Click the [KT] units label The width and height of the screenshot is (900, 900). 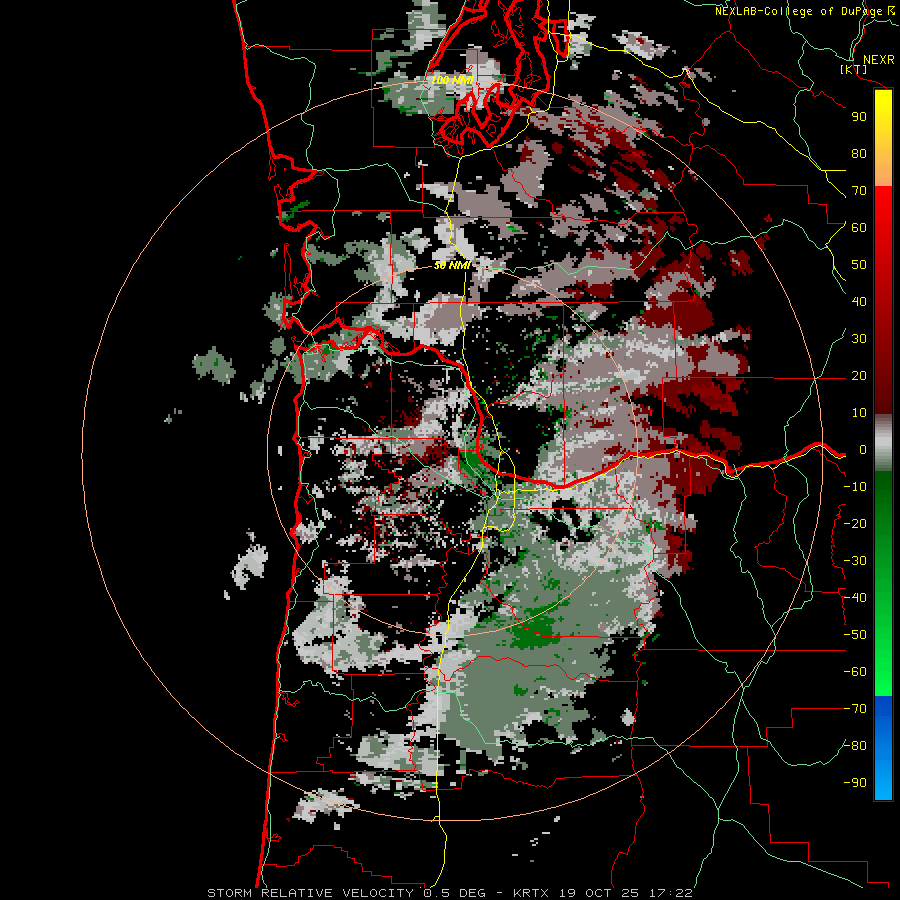pyautogui.click(x=854, y=69)
